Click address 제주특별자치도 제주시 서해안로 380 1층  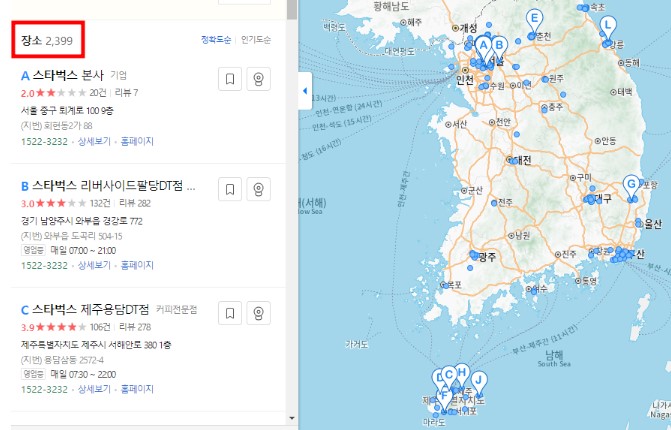coord(96,345)
